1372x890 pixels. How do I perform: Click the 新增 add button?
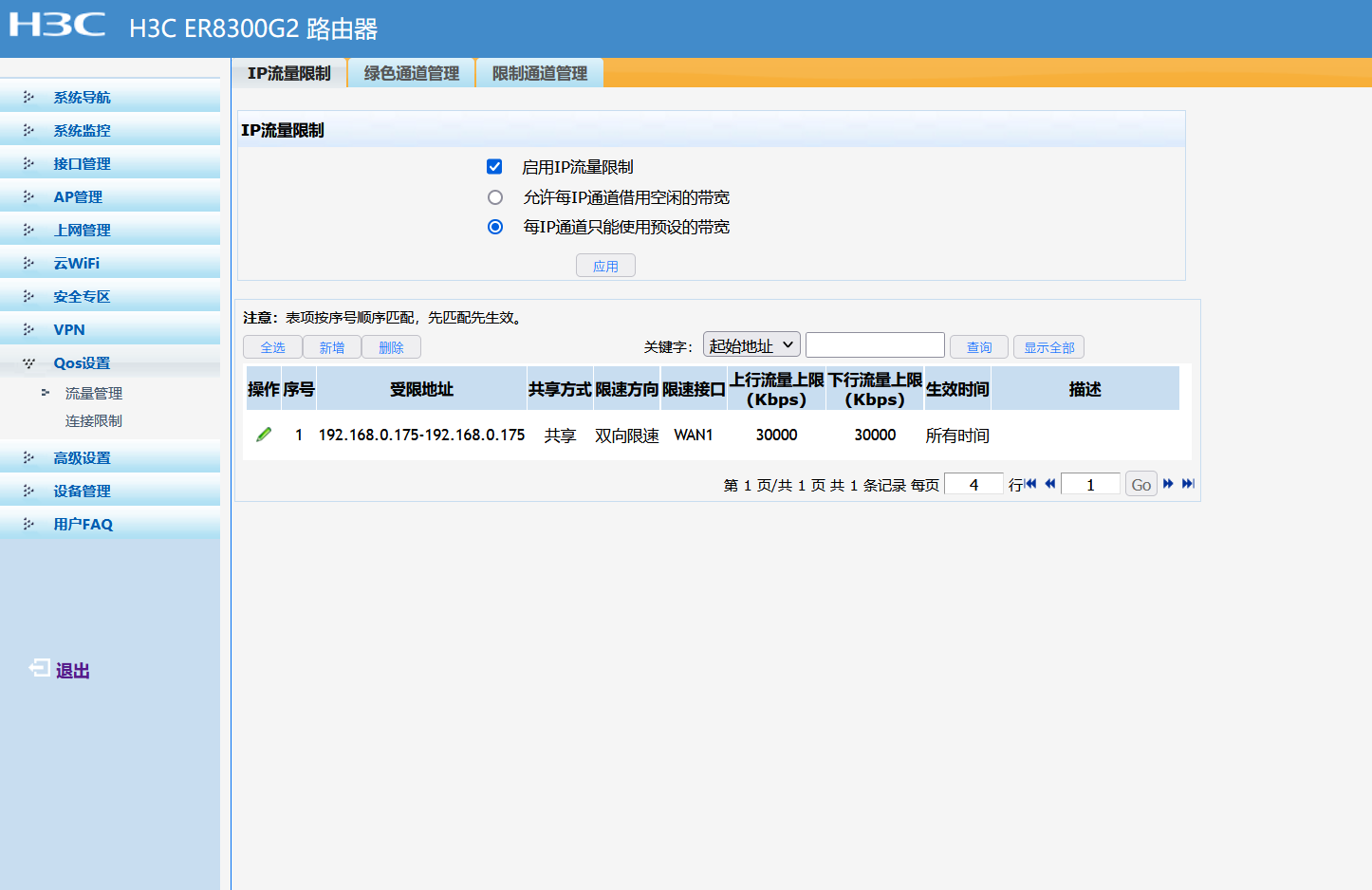pyautogui.click(x=332, y=347)
